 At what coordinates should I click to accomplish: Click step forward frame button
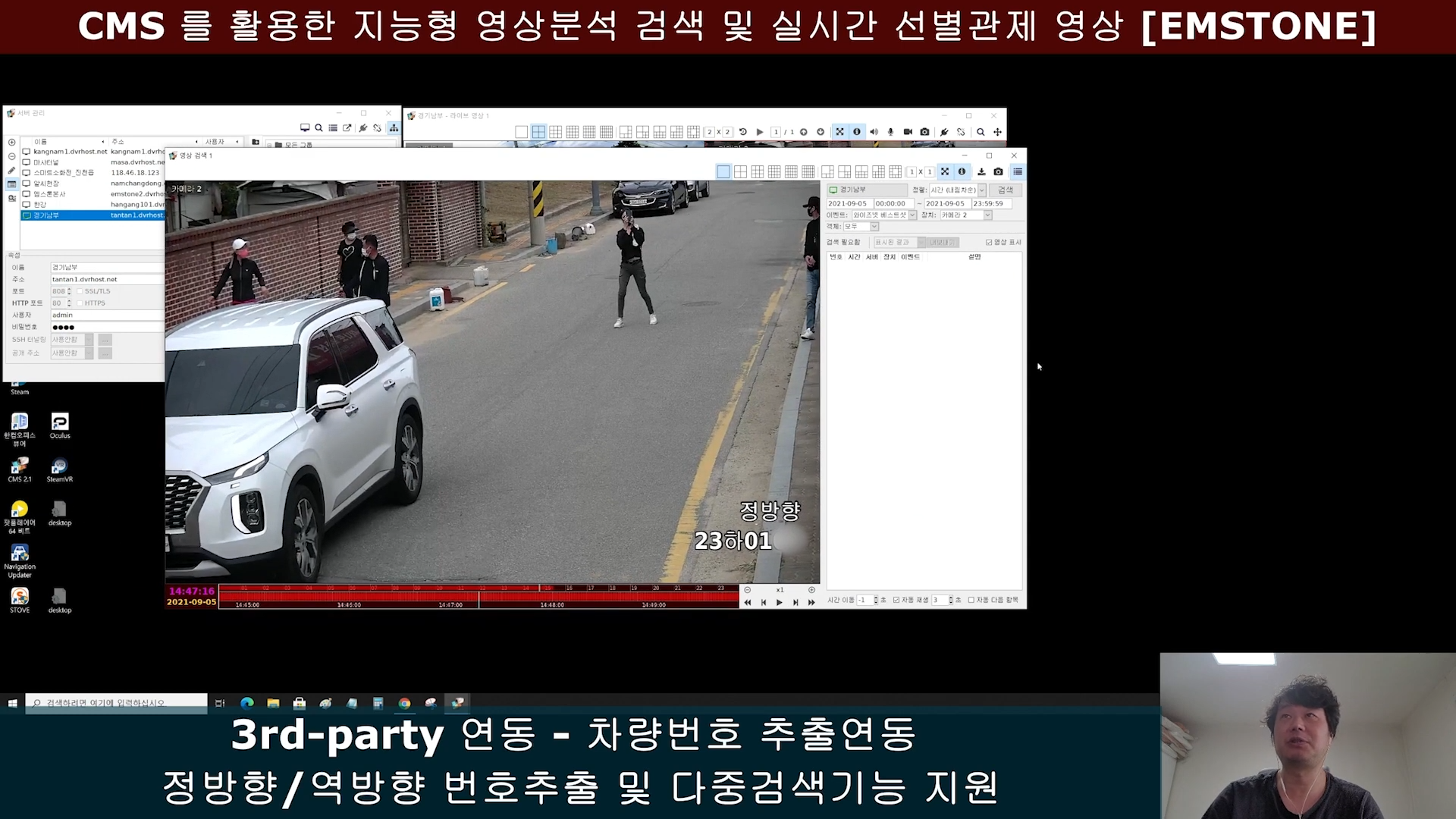[x=795, y=603]
